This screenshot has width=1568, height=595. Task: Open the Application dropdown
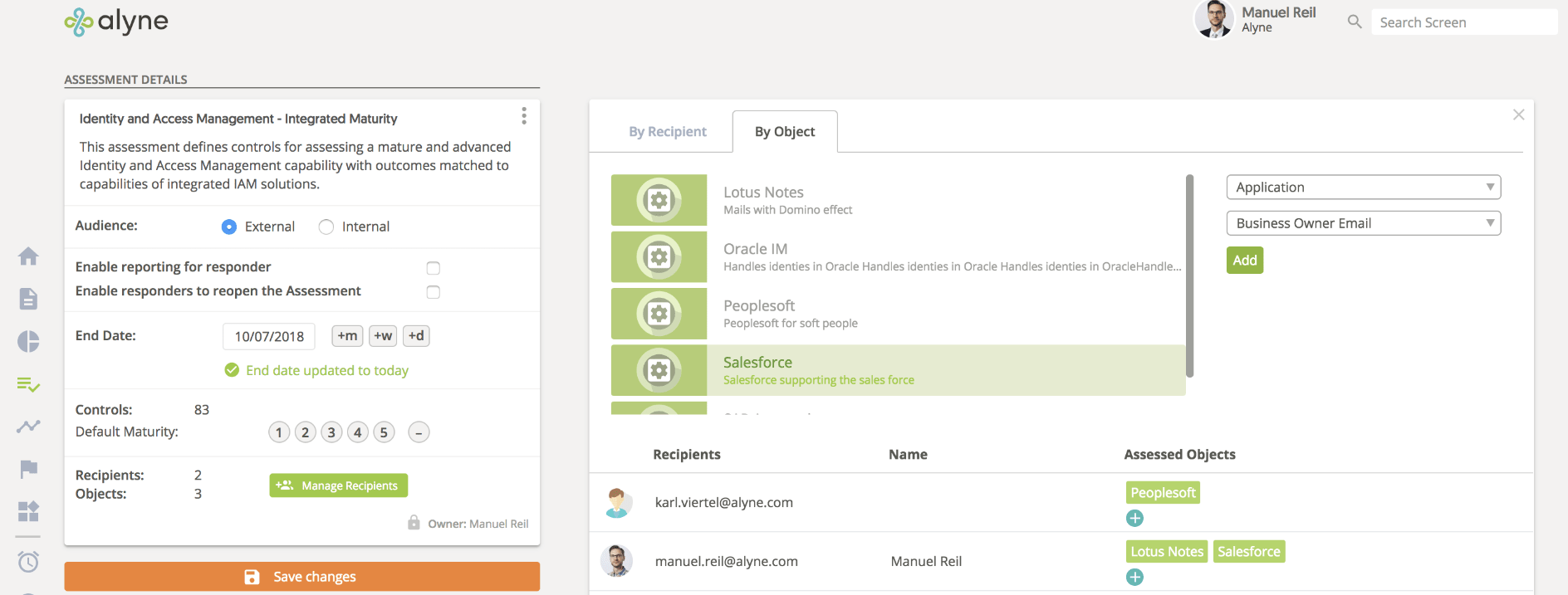pos(1364,188)
